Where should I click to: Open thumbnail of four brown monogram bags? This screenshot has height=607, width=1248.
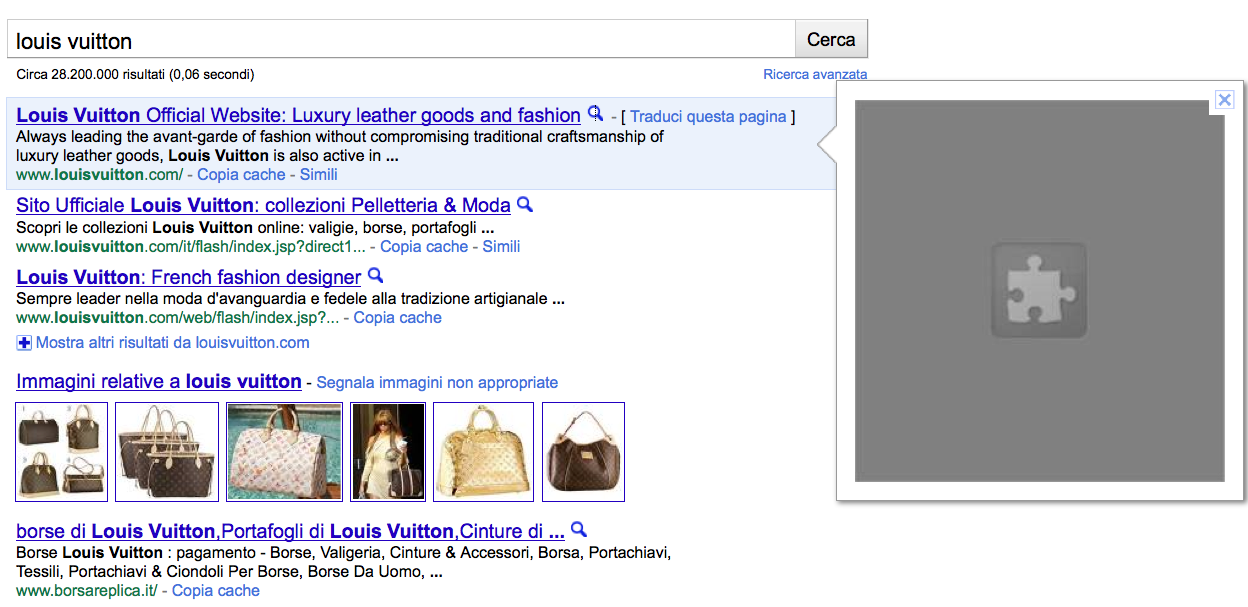coord(61,451)
